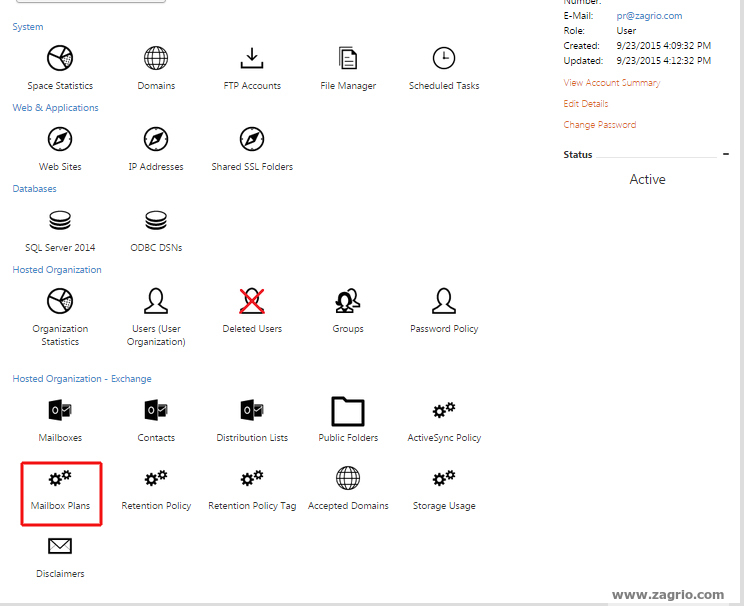Open ActiveSync Policy gears icon

(444, 410)
